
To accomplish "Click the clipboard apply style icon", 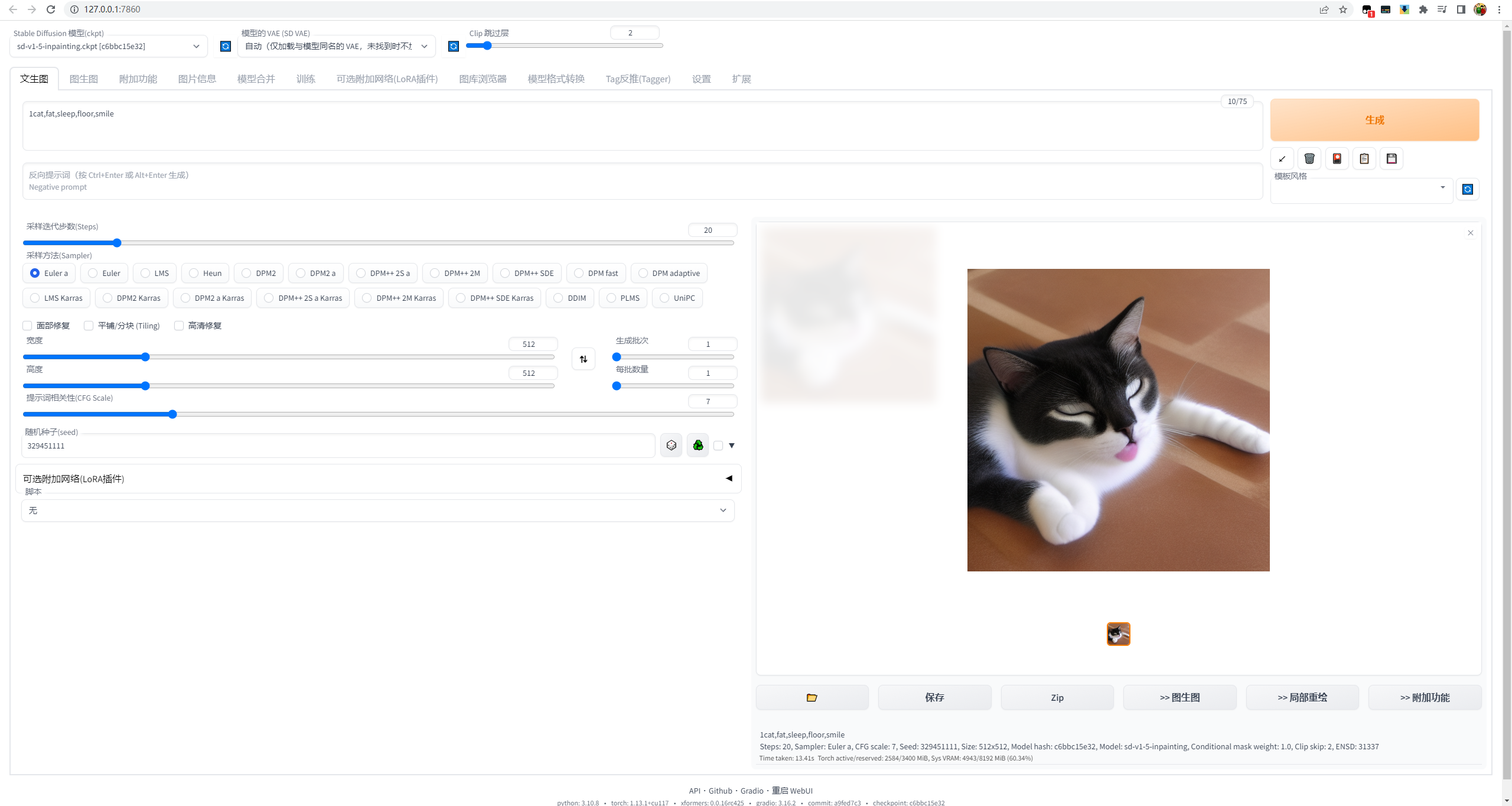I will coord(1364,158).
